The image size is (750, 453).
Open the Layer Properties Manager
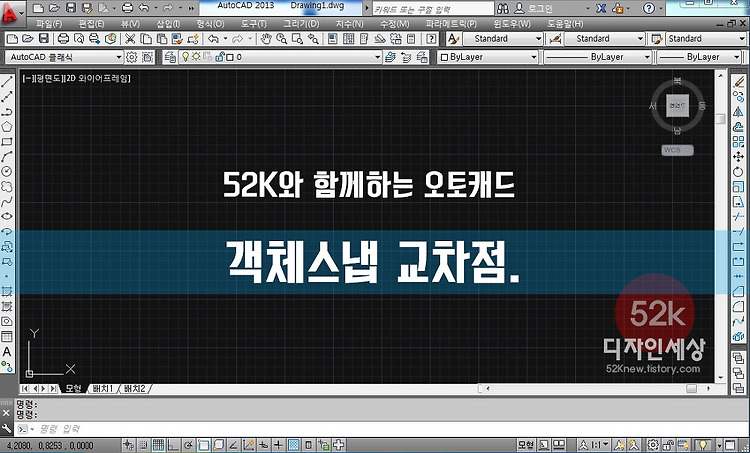pos(169,57)
